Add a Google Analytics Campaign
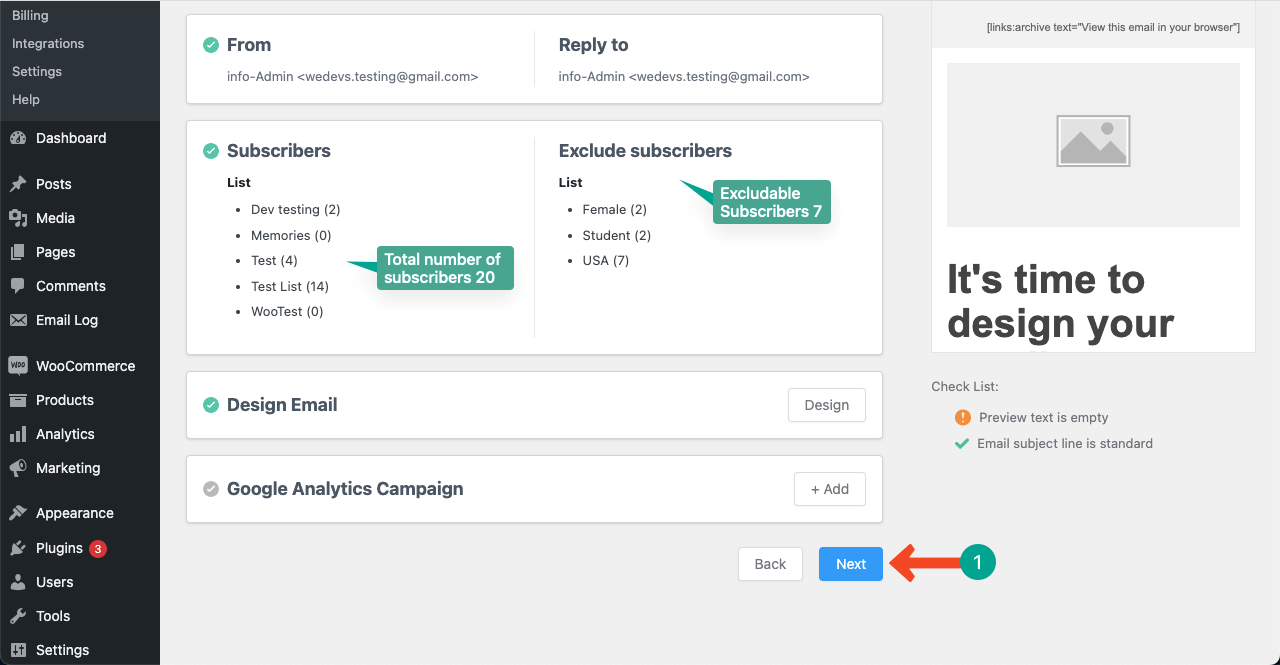This screenshot has width=1280, height=665. [x=830, y=489]
